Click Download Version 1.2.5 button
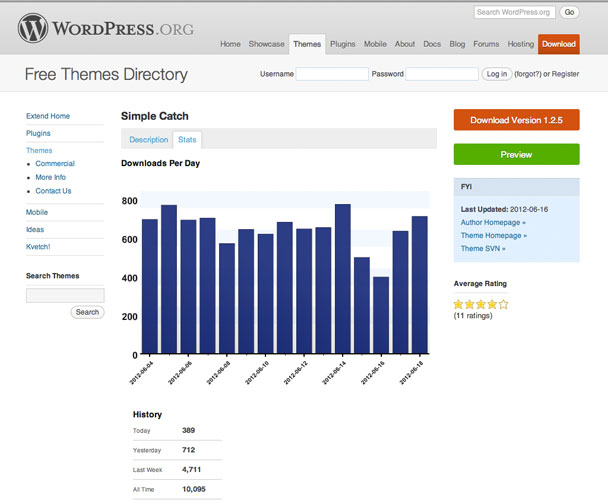Image resolution: width=608 pixels, height=501 pixels. click(516, 120)
